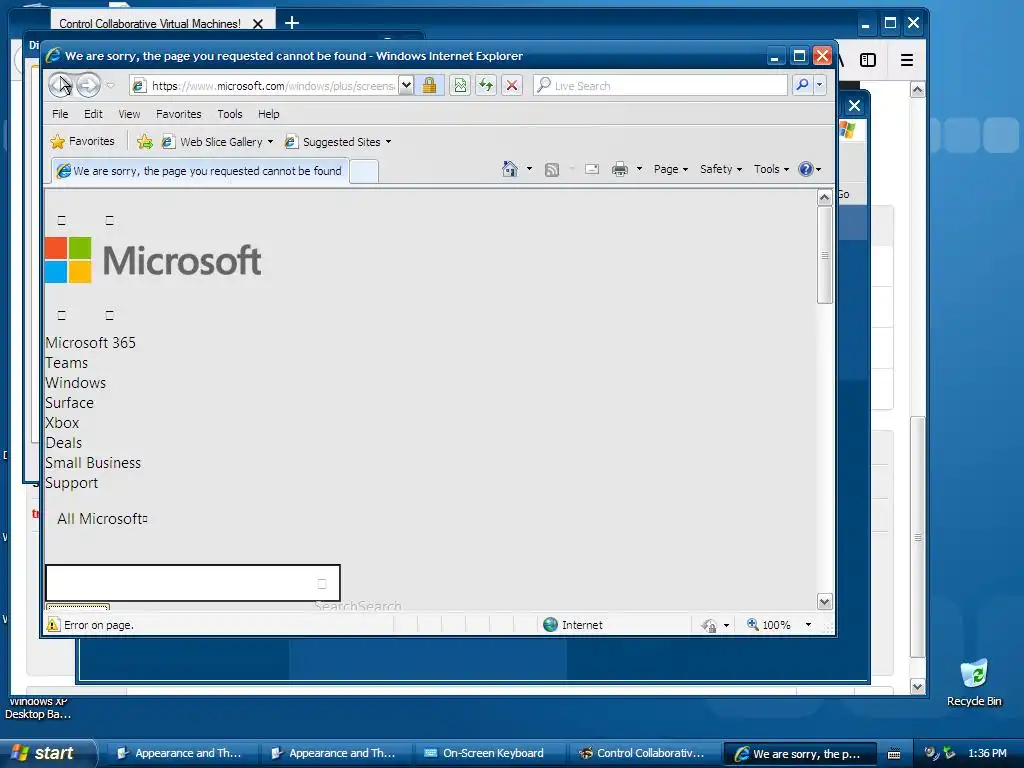Click the red Stop loading icon

[x=512, y=85]
